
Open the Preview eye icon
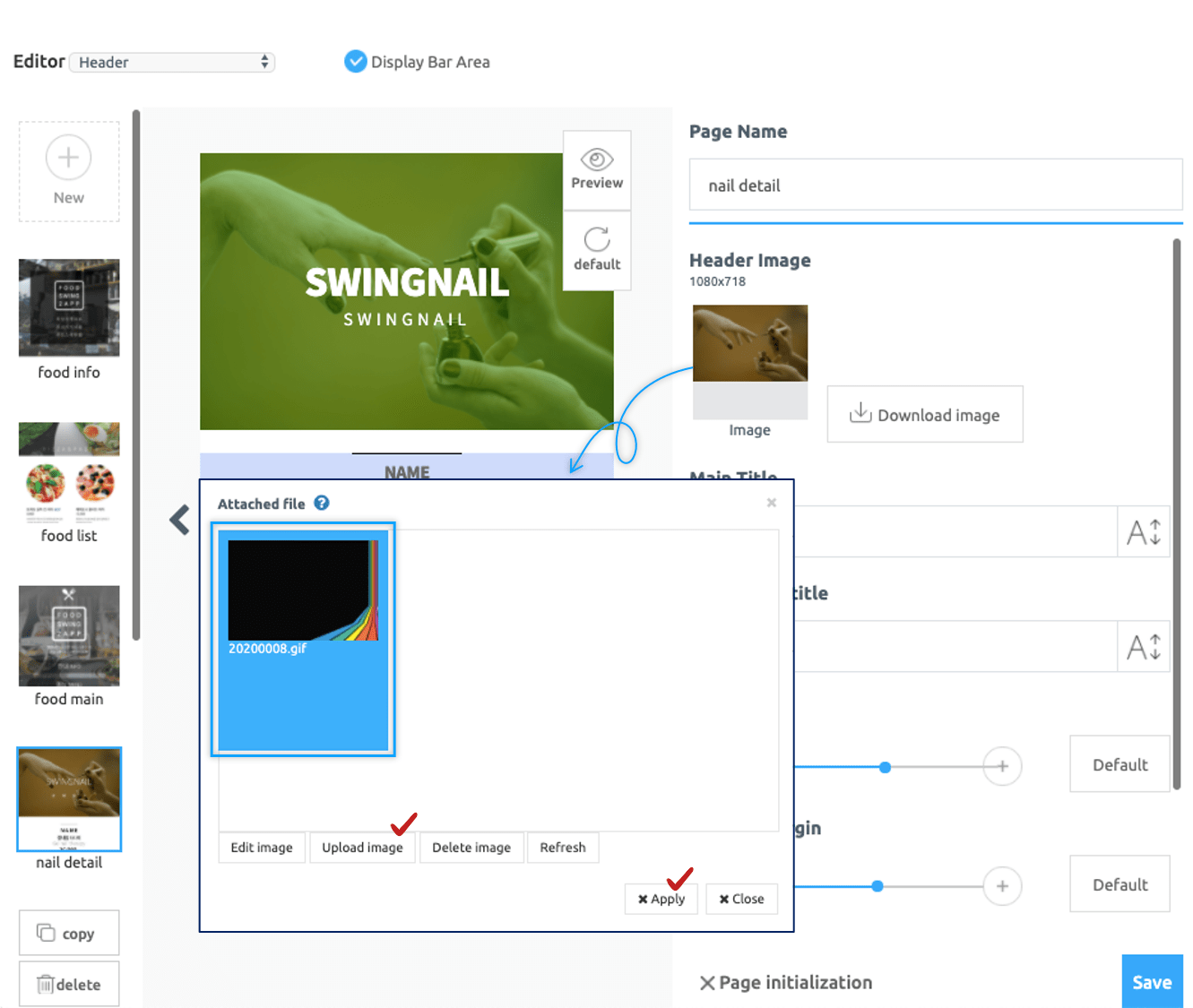tap(597, 161)
